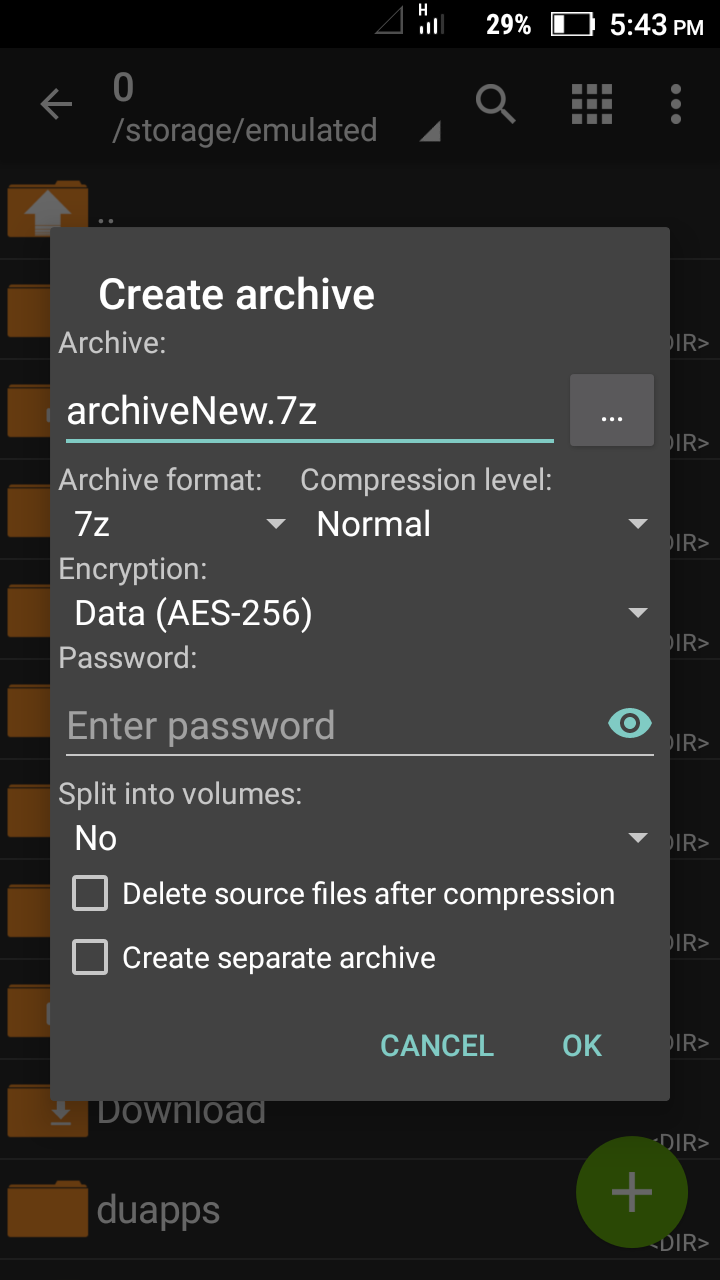The image size is (720, 1280).
Task: Check Create separate archive option
Action: pyautogui.click(x=90, y=958)
